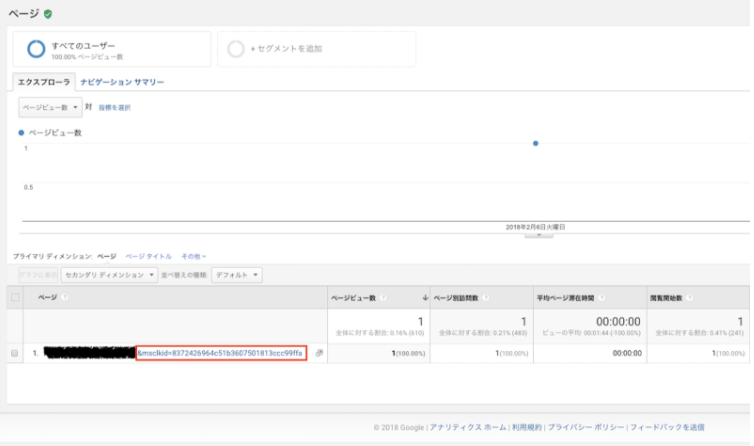Check the checkbox for row 1
Viewport: 754px width, 446px height.
pos(15,353)
